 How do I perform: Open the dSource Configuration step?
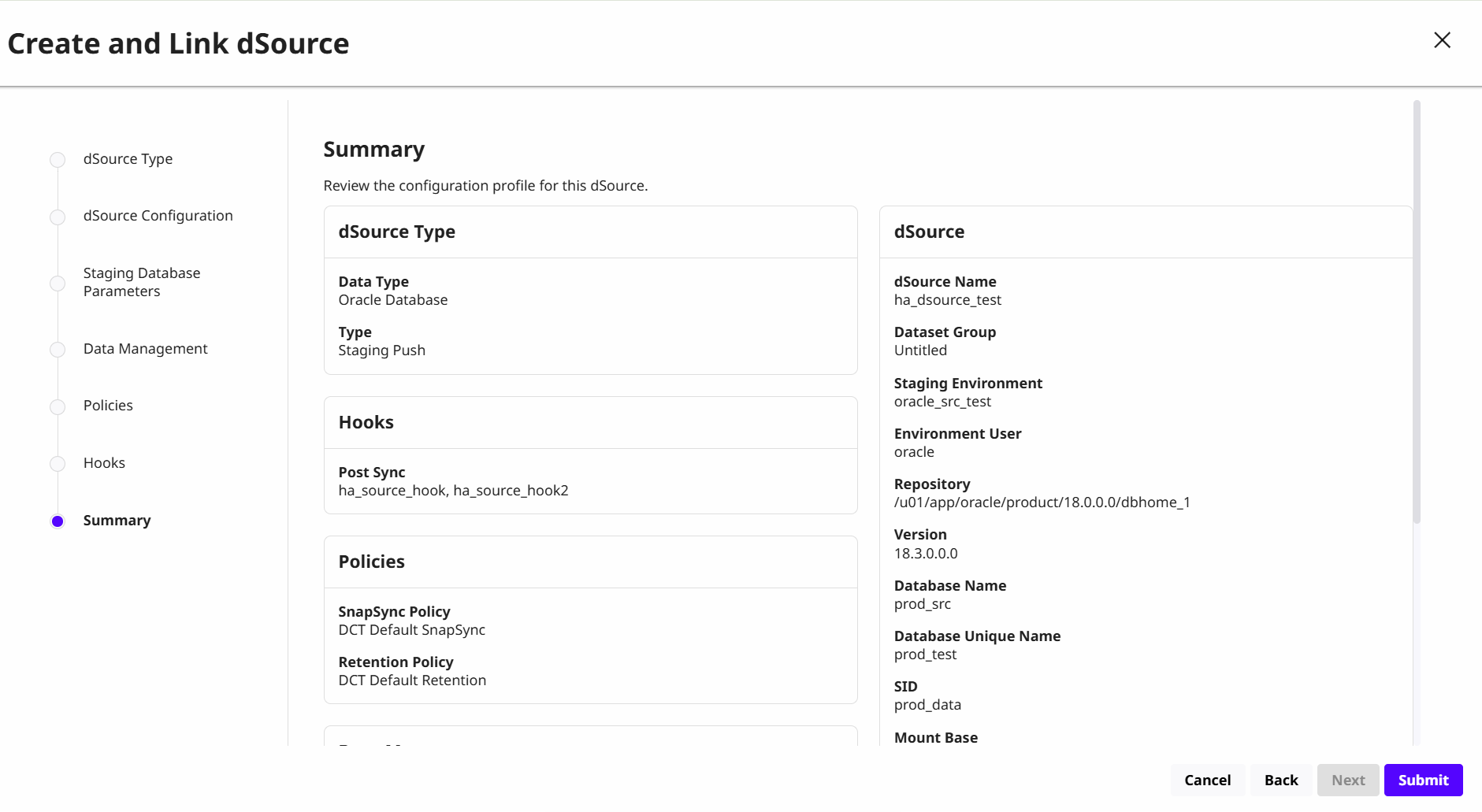tap(158, 216)
